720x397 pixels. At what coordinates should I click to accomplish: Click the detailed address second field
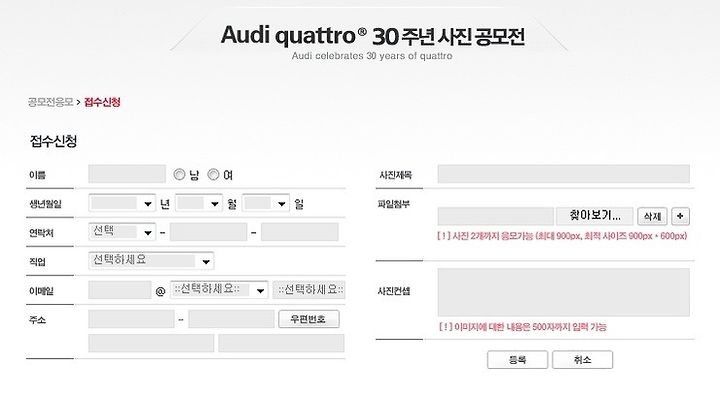pos(281,343)
